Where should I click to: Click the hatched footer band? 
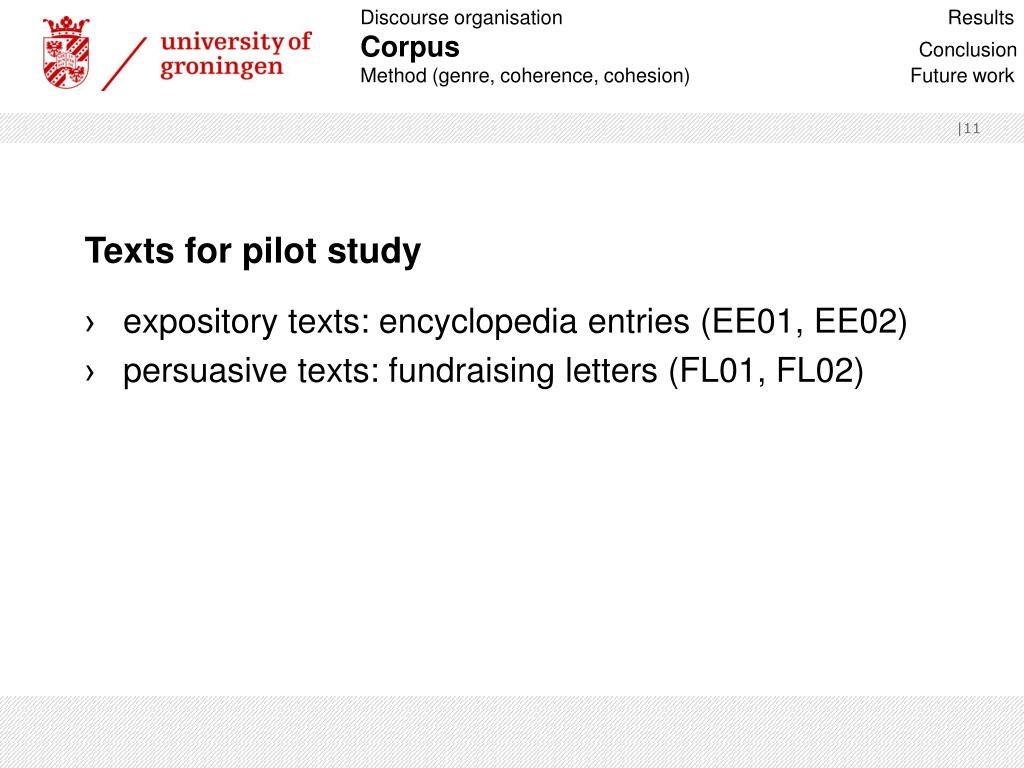tap(512, 732)
